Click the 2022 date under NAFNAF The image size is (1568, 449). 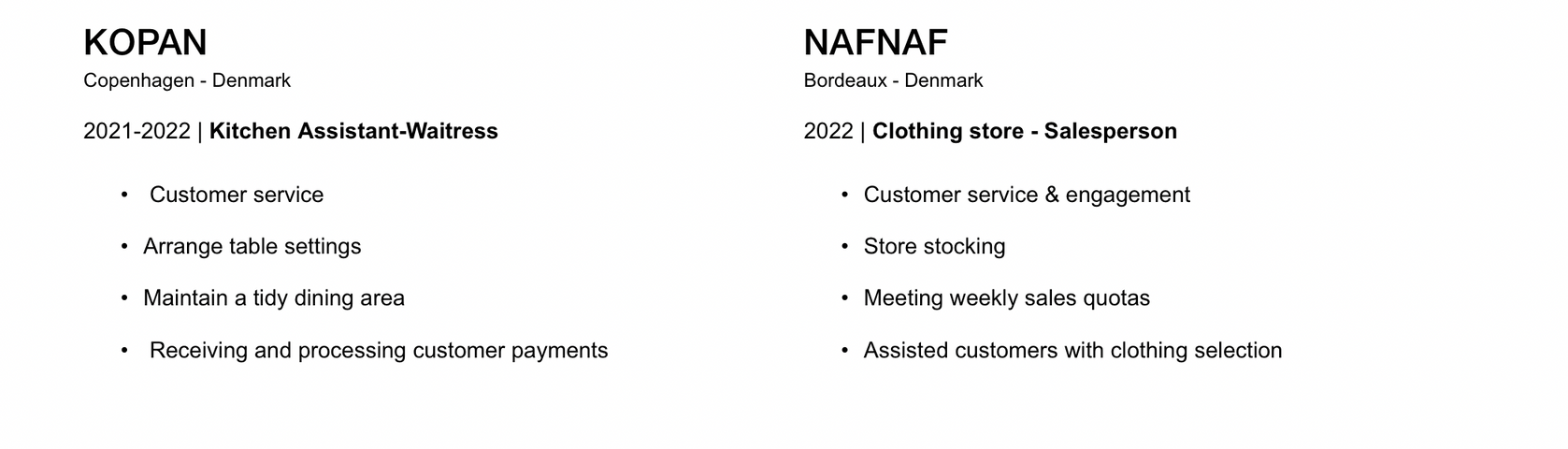point(828,131)
